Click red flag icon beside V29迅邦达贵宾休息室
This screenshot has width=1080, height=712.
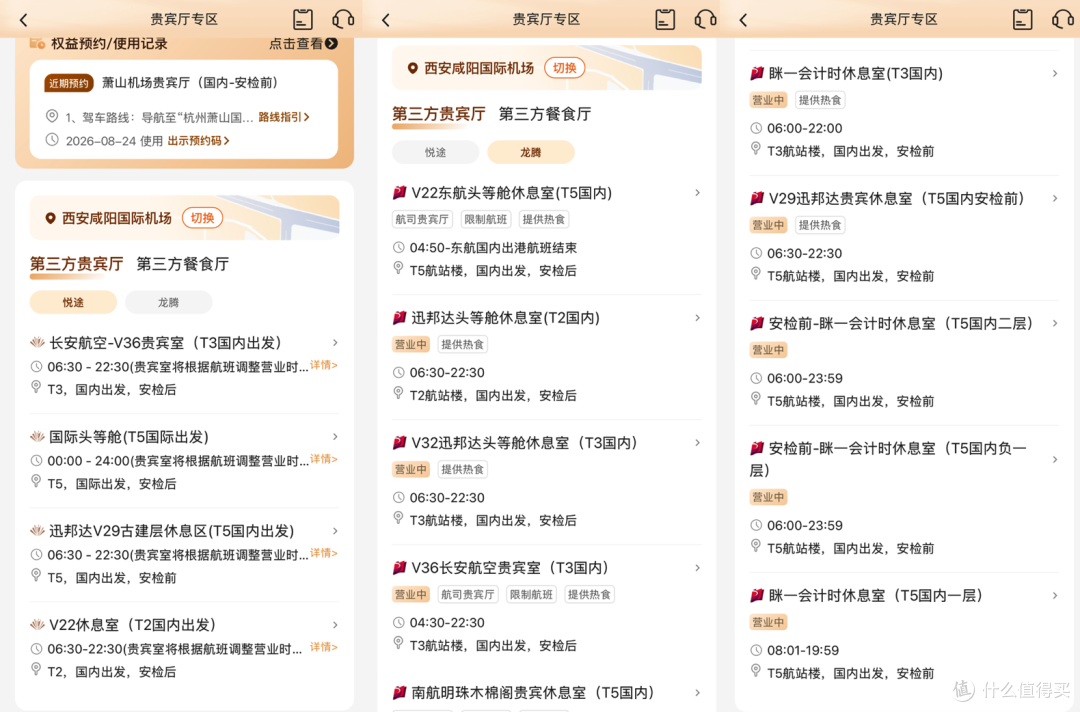coord(757,198)
